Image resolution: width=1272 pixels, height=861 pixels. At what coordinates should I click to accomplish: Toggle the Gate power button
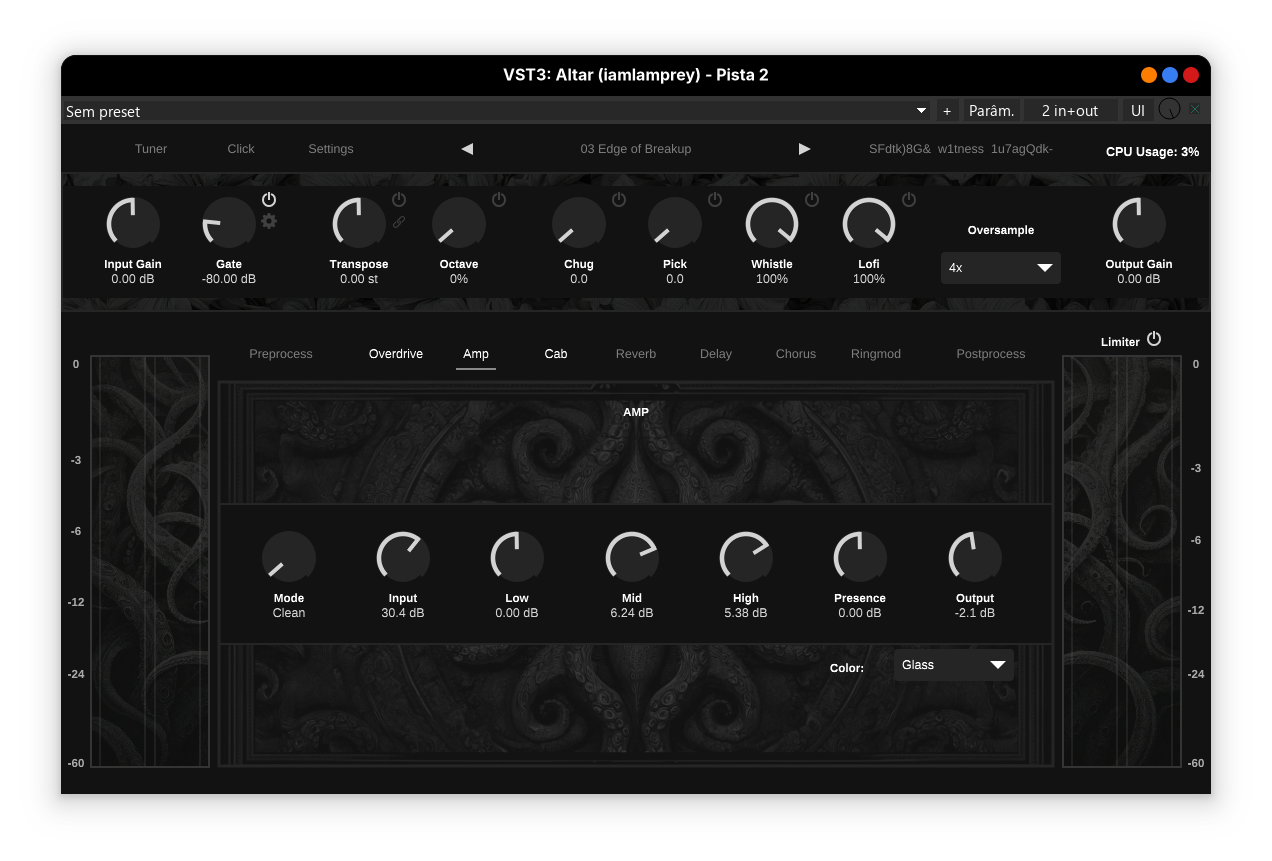click(x=269, y=200)
